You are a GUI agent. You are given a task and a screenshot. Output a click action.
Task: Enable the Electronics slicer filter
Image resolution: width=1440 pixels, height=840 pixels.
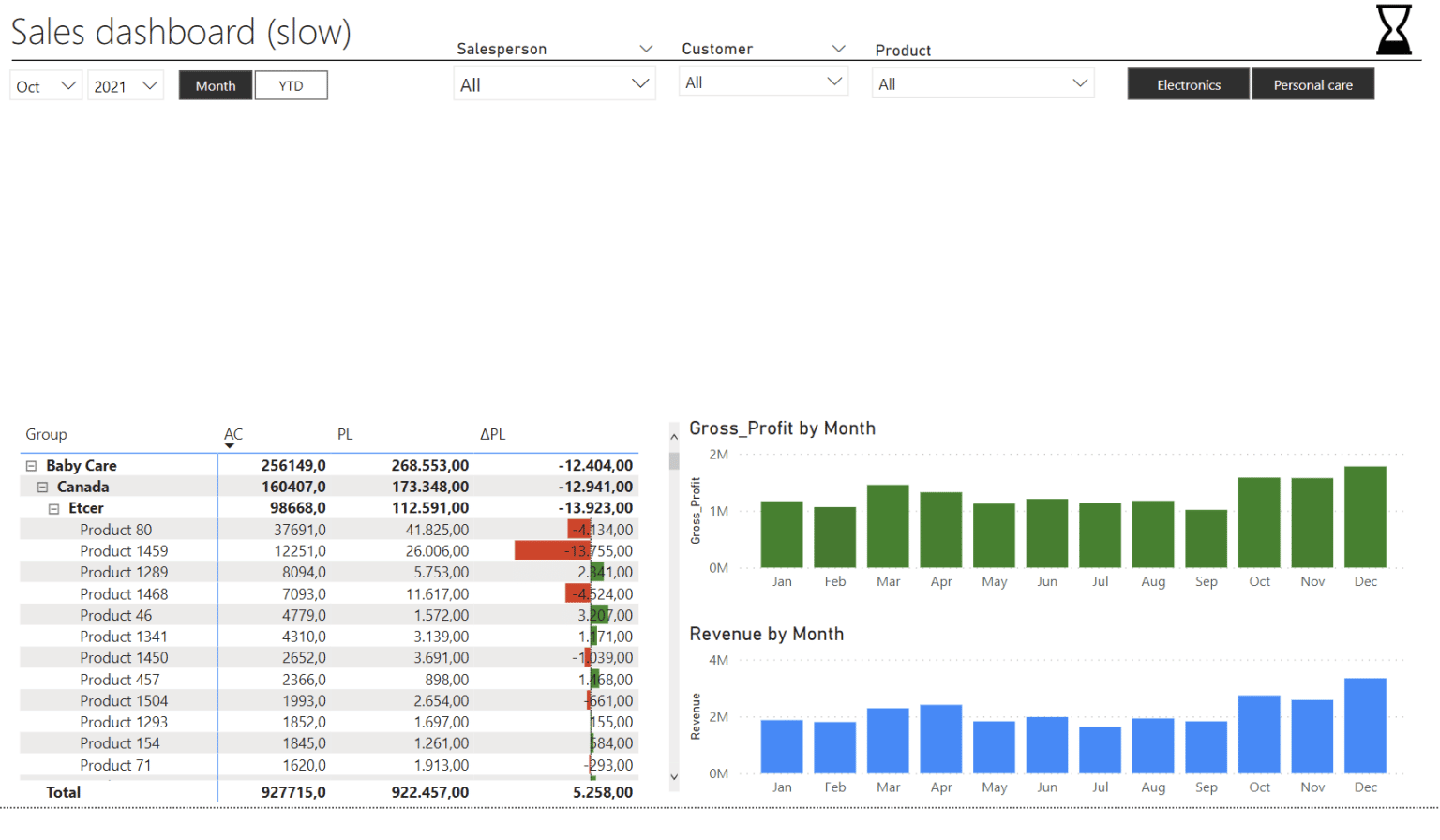(1188, 83)
